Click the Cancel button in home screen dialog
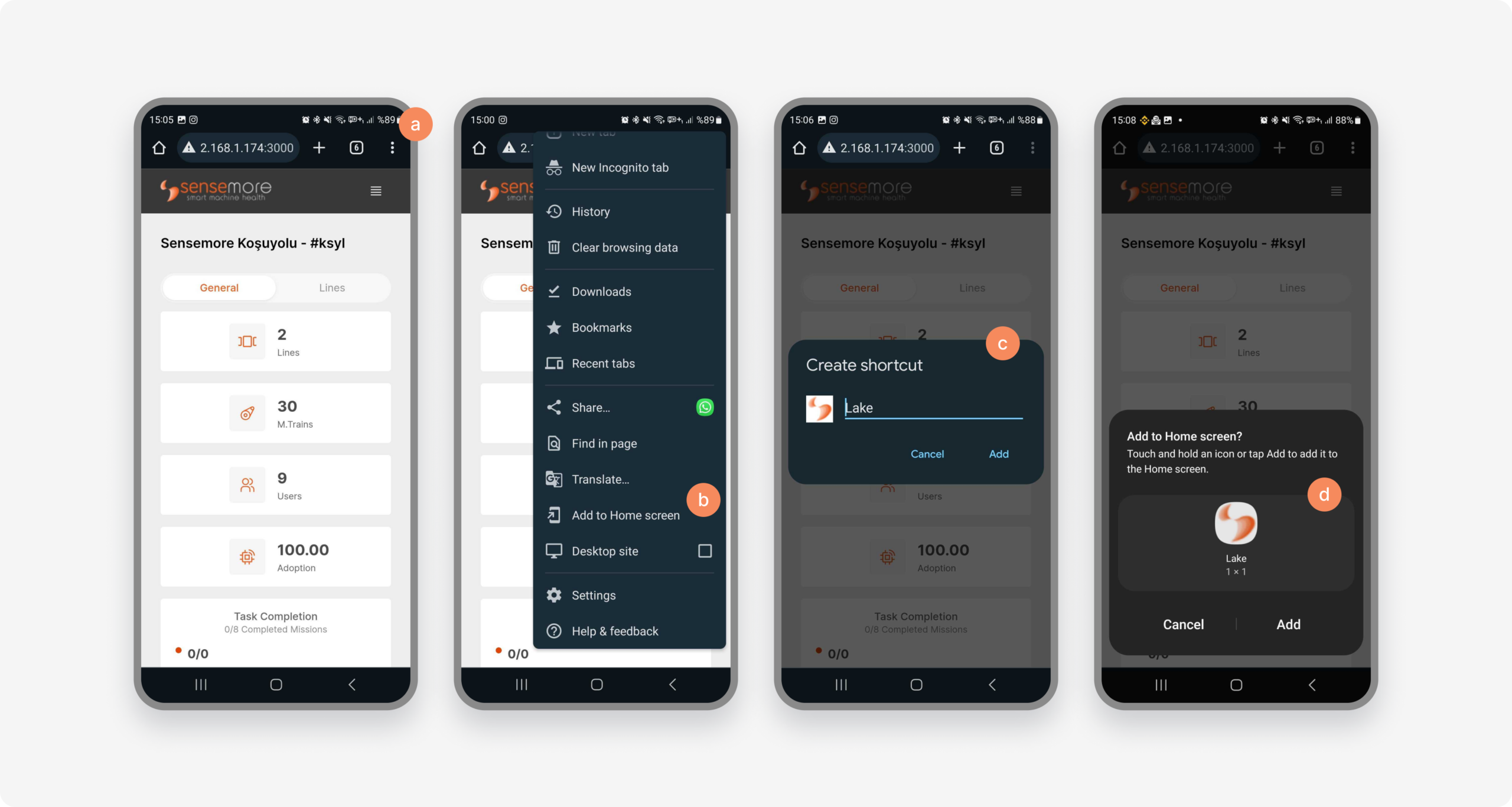Image resolution: width=1512 pixels, height=807 pixels. point(1183,624)
